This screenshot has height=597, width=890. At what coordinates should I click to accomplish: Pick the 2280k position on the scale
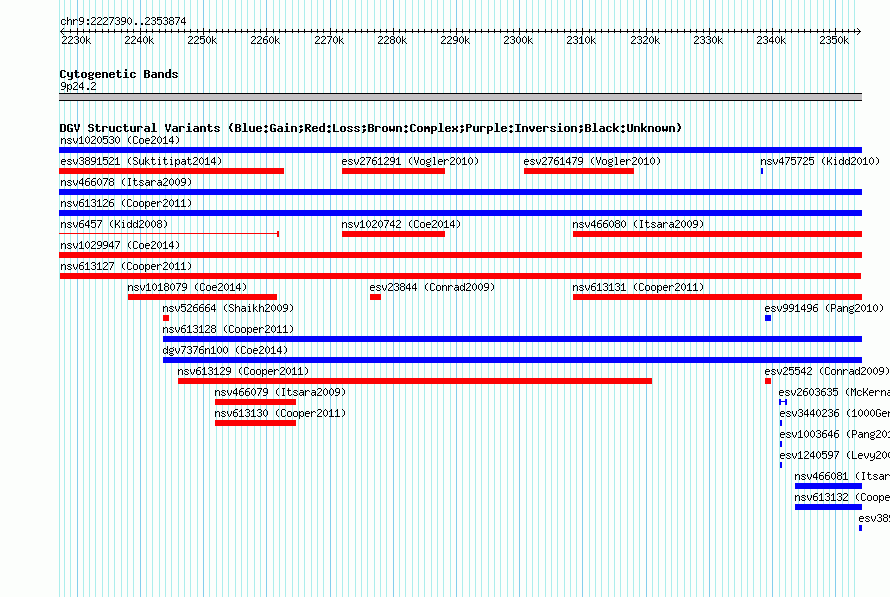point(392,40)
